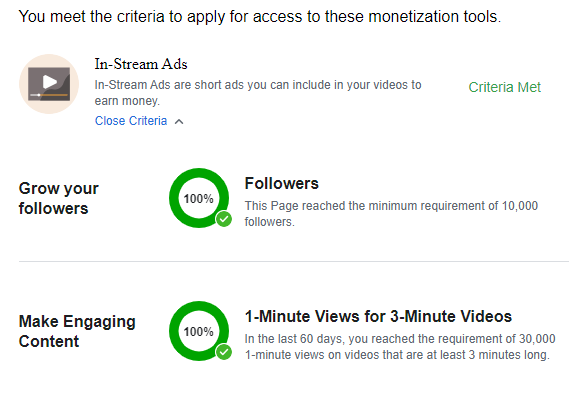Click the white play triangle in the In-Stream Ads icon

[49, 81]
